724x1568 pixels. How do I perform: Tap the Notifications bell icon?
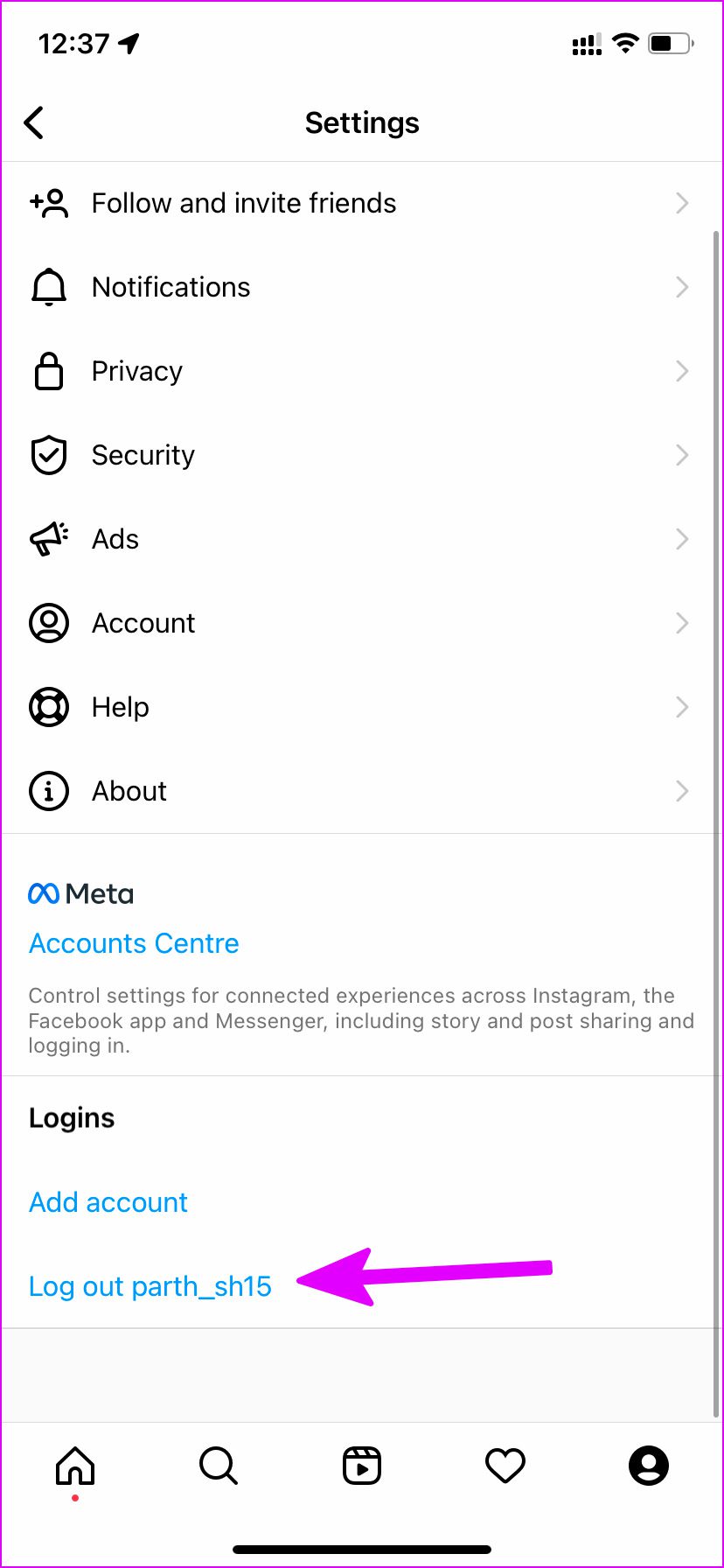49,287
